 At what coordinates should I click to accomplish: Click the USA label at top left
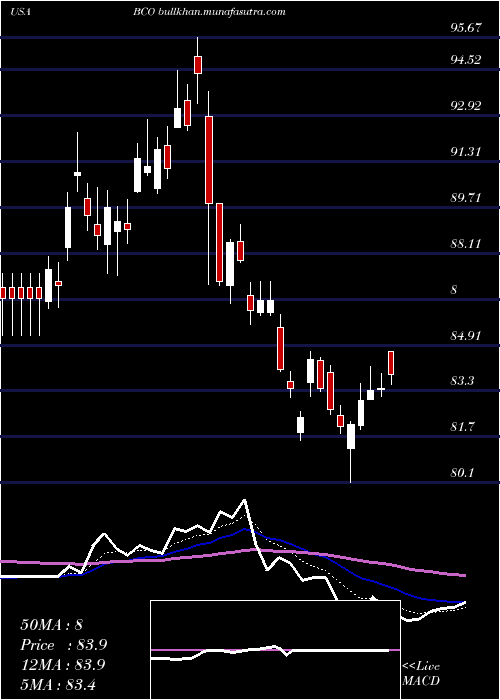(20, 12)
